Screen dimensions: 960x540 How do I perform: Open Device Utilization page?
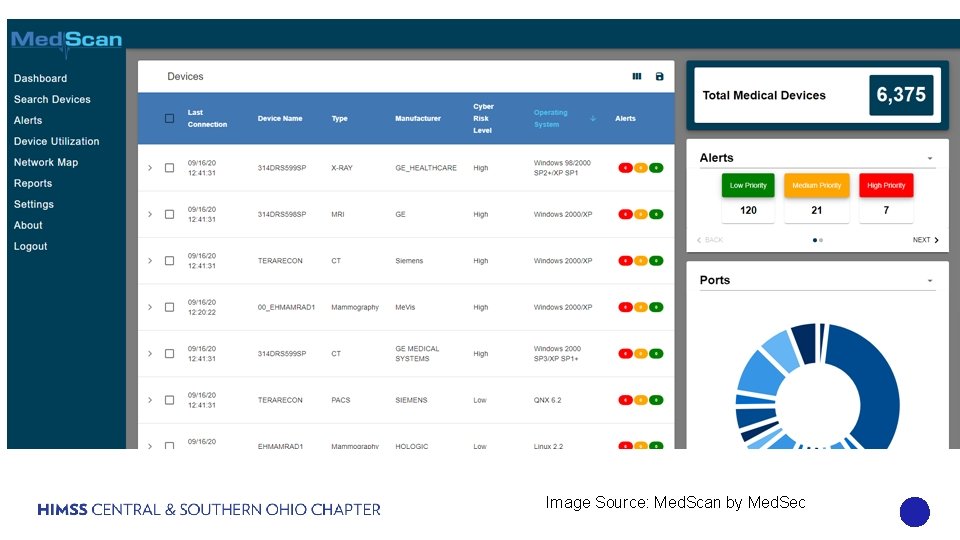pyautogui.click(x=56, y=141)
